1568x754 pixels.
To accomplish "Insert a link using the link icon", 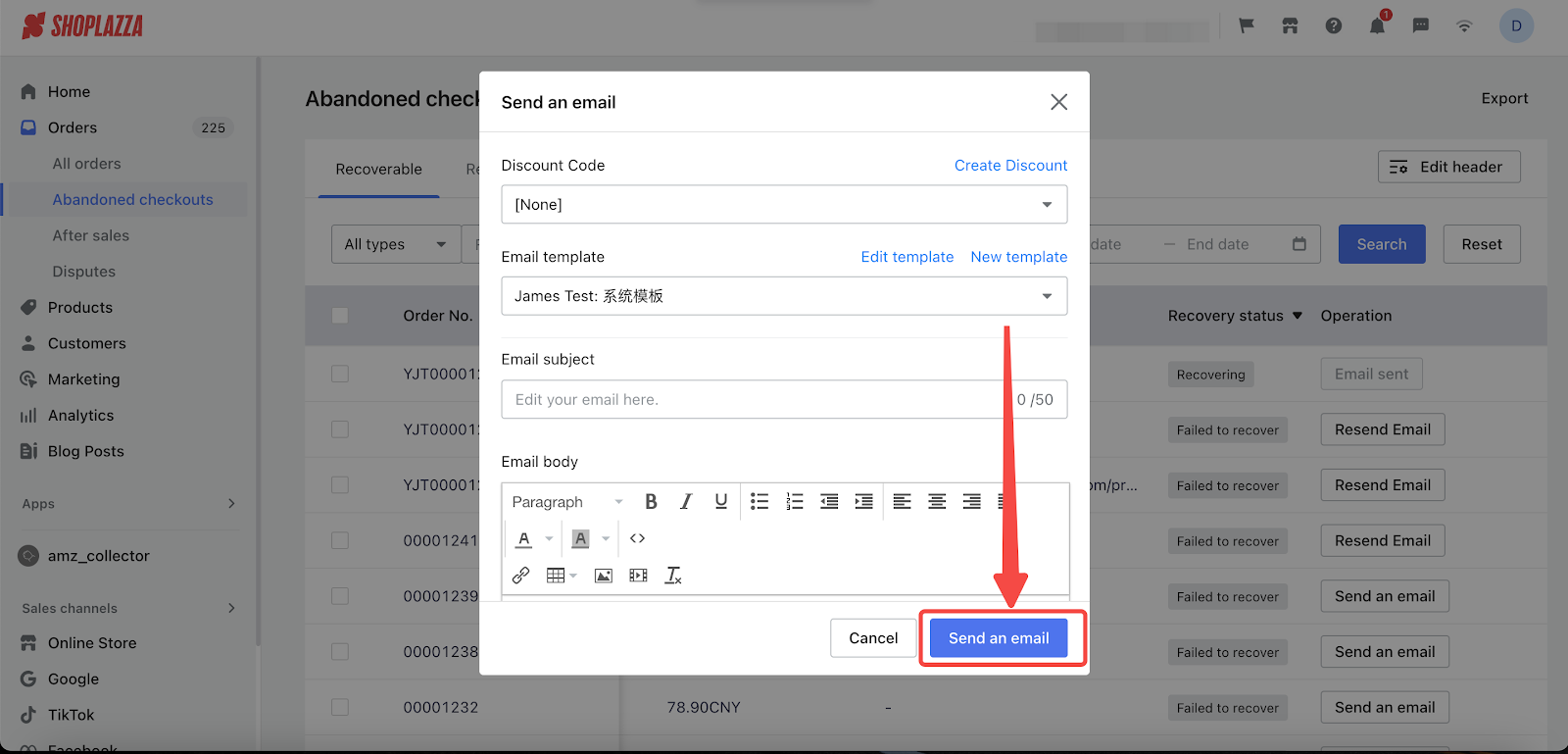I will click(x=521, y=576).
